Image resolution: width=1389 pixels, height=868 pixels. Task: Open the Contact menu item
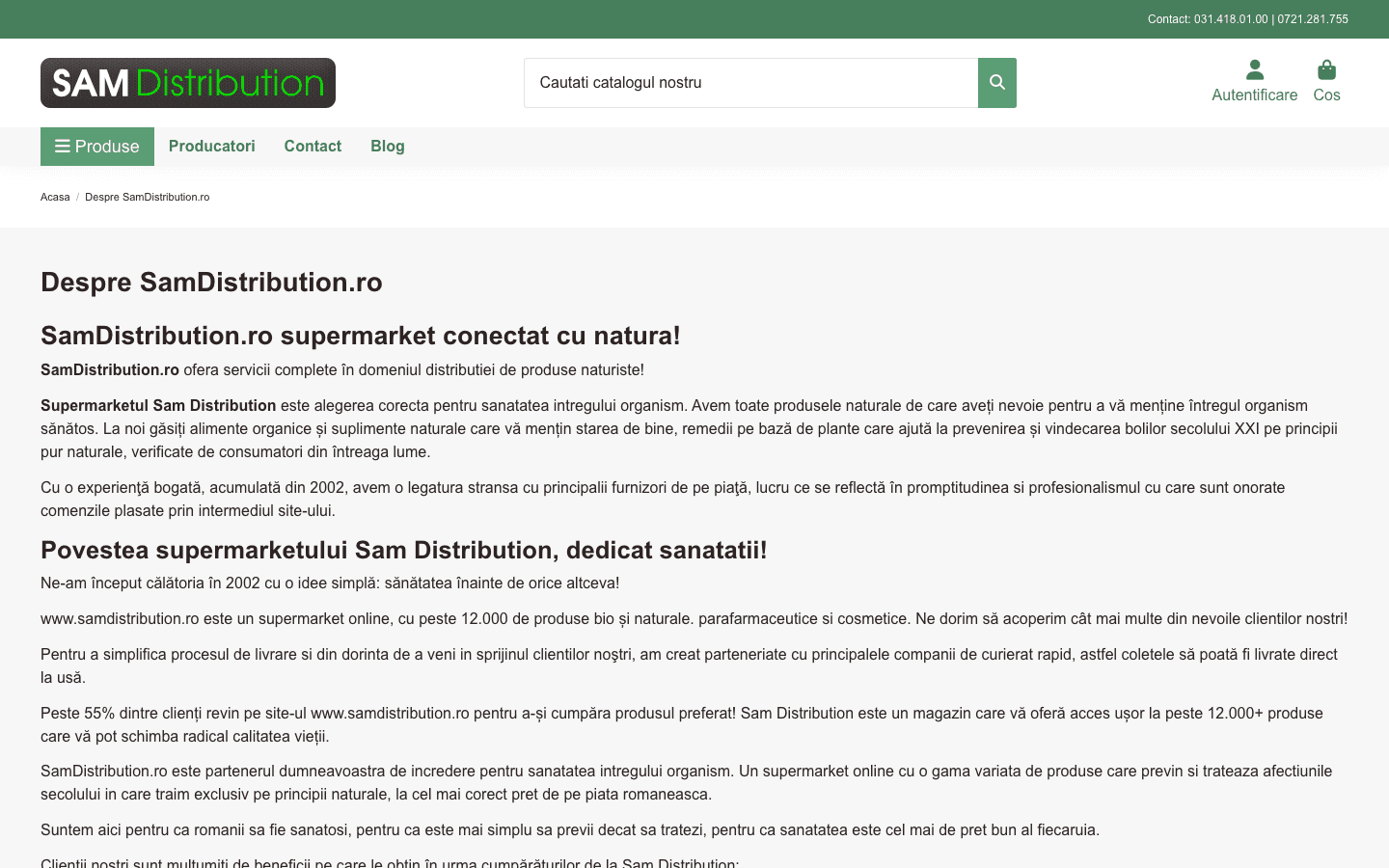[313, 147]
